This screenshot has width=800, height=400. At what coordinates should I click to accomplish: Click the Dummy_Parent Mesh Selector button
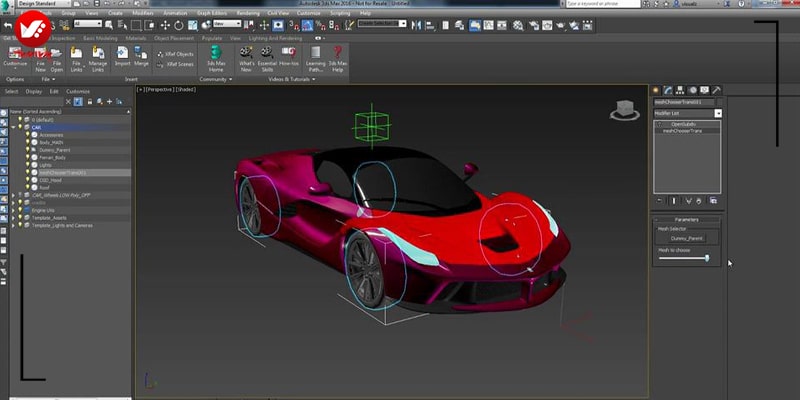click(687, 238)
